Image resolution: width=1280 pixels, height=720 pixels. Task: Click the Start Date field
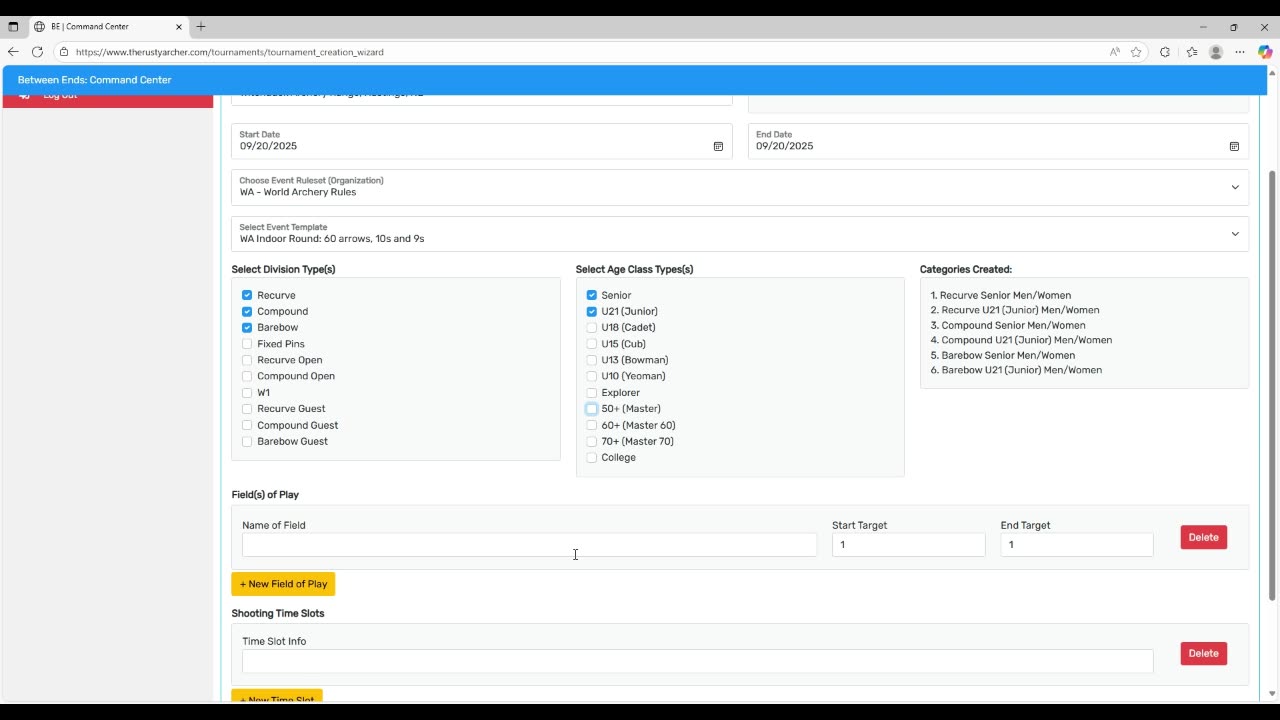[482, 141]
